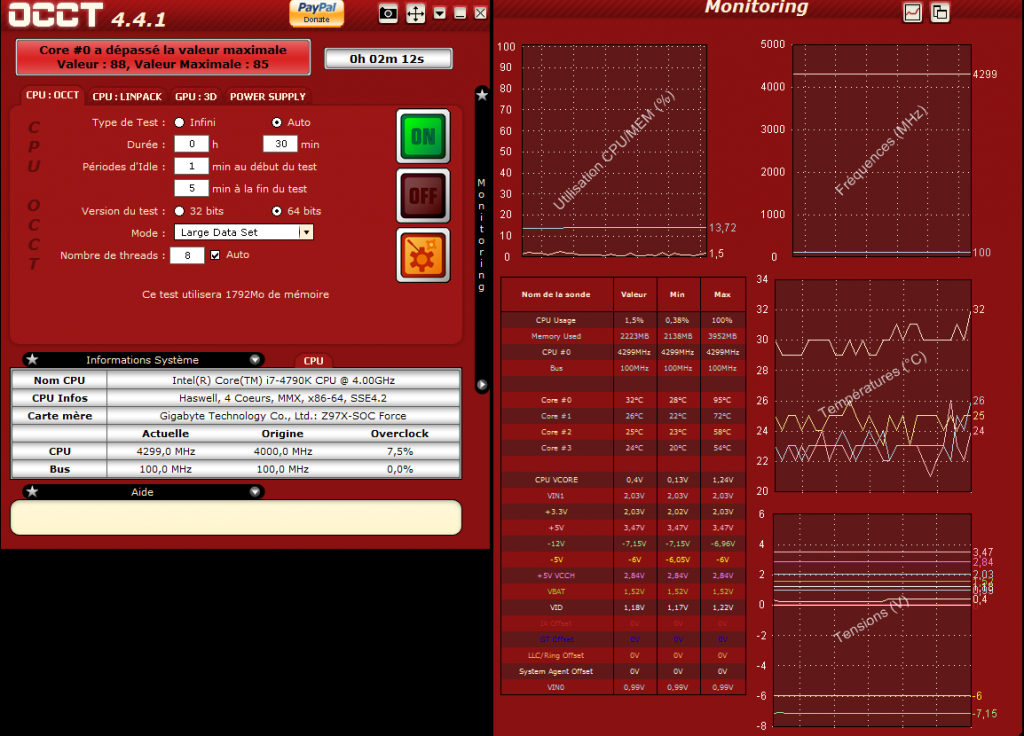Select the CPU Usage probe row
1024x736 pixels.
(623, 320)
